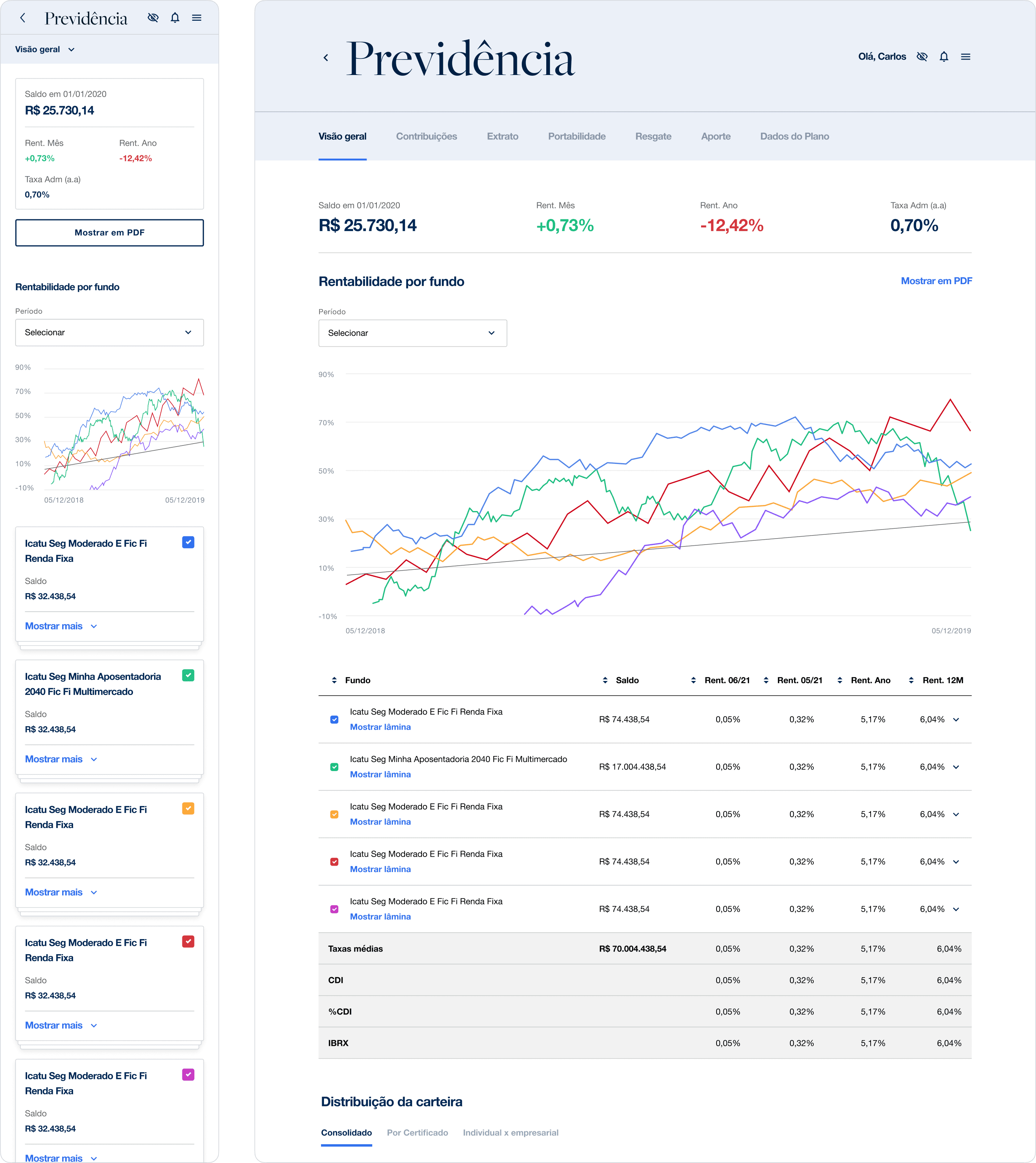Image resolution: width=1036 pixels, height=1163 pixels.
Task: Open Mostrar lâmina for Minha Aposentadoria 2040
Action: tap(380, 774)
